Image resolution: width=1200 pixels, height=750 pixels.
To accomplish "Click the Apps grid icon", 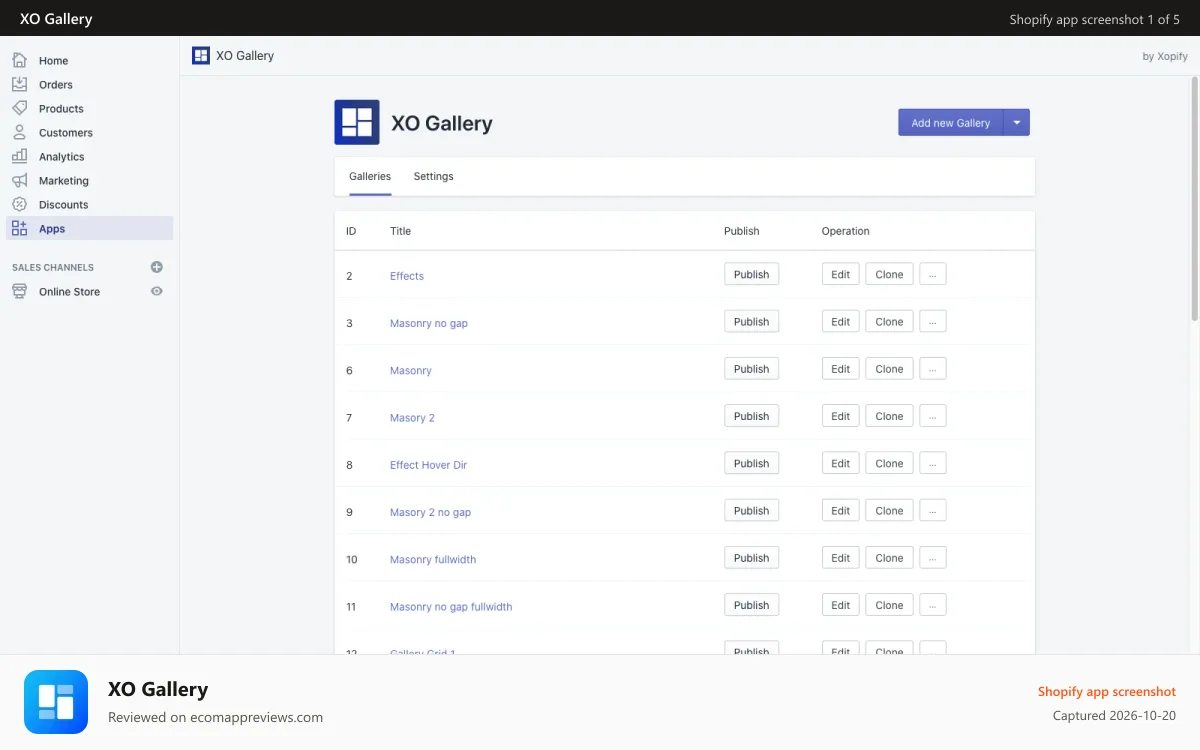I will click(19, 228).
